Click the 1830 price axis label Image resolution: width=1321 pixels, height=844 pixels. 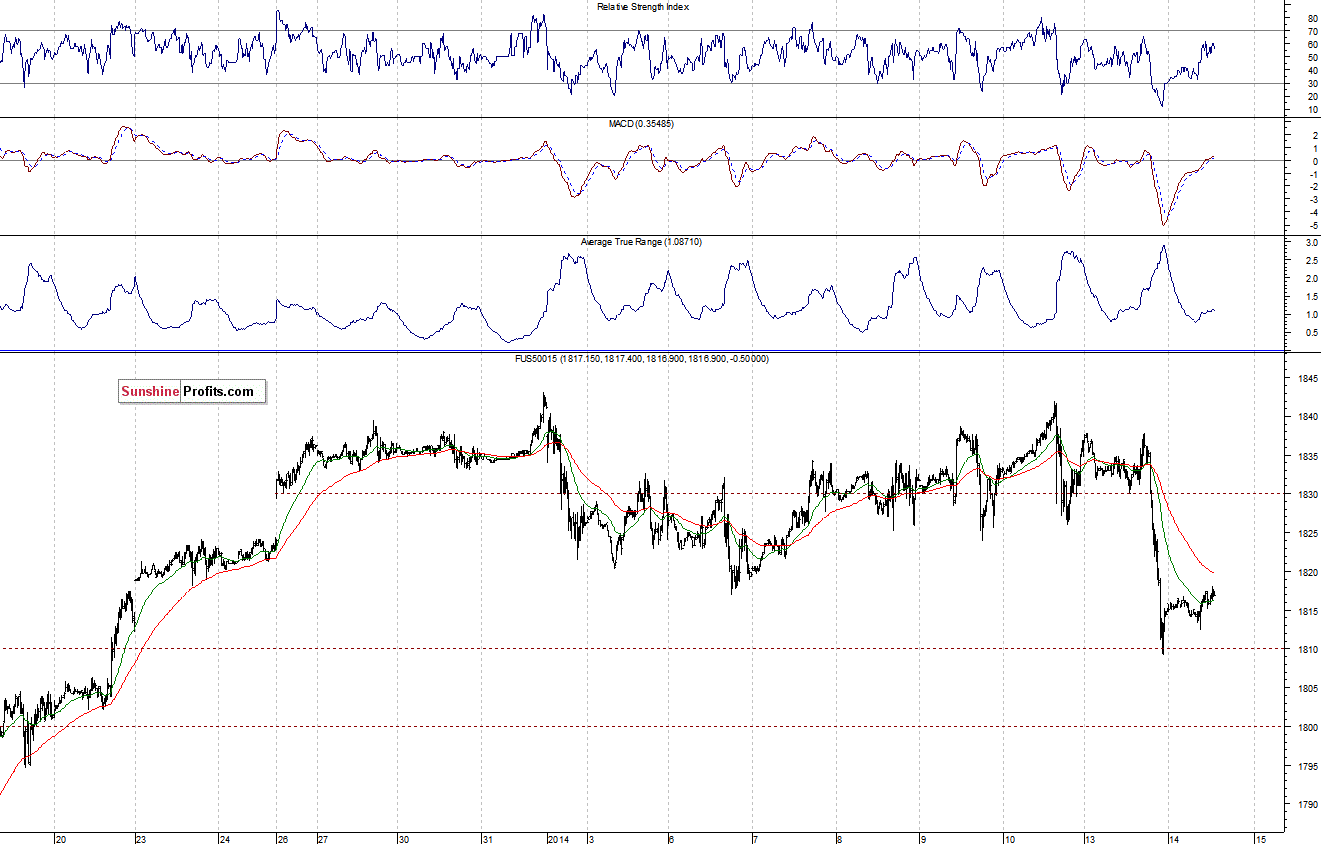tap(1307, 495)
